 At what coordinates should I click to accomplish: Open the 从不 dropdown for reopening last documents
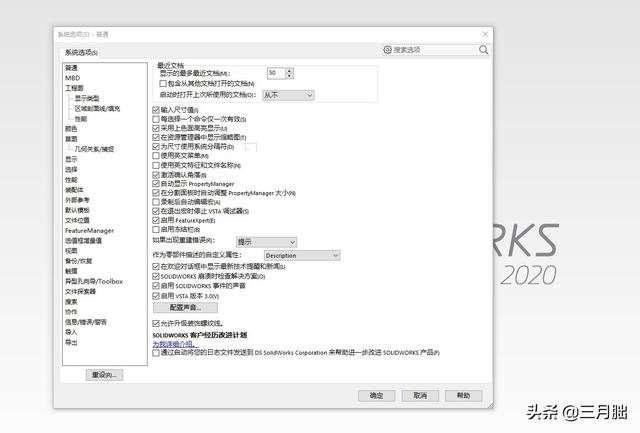tap(288, 95)
